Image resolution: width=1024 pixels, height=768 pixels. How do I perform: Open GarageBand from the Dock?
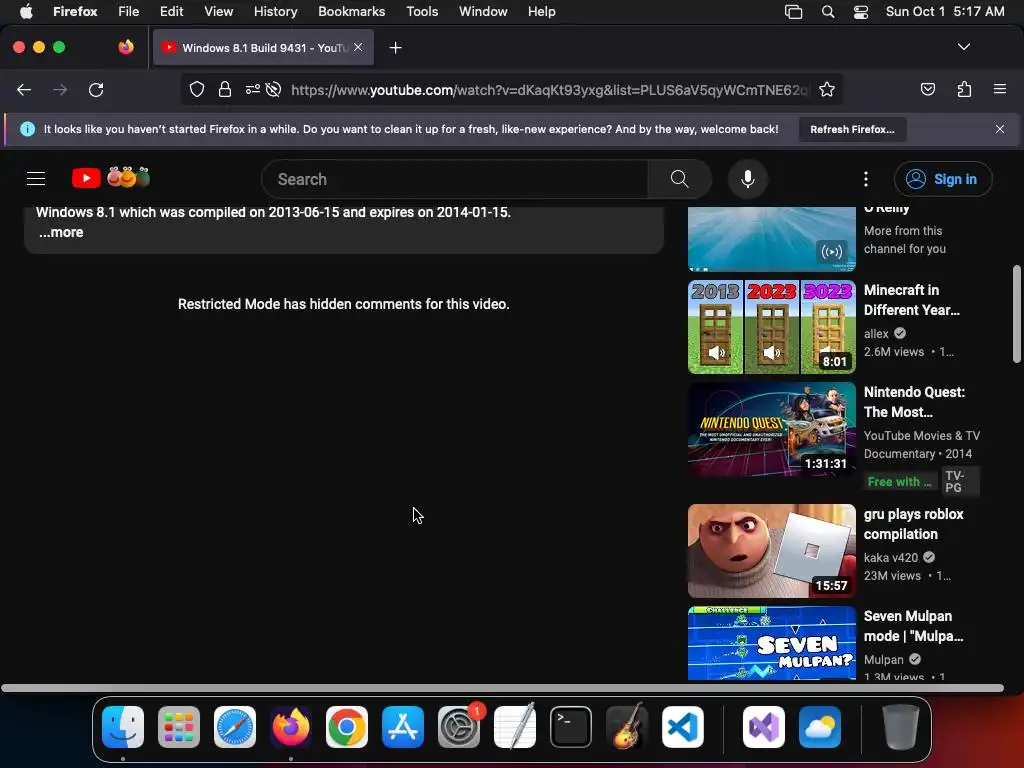(x=627, y=727)
